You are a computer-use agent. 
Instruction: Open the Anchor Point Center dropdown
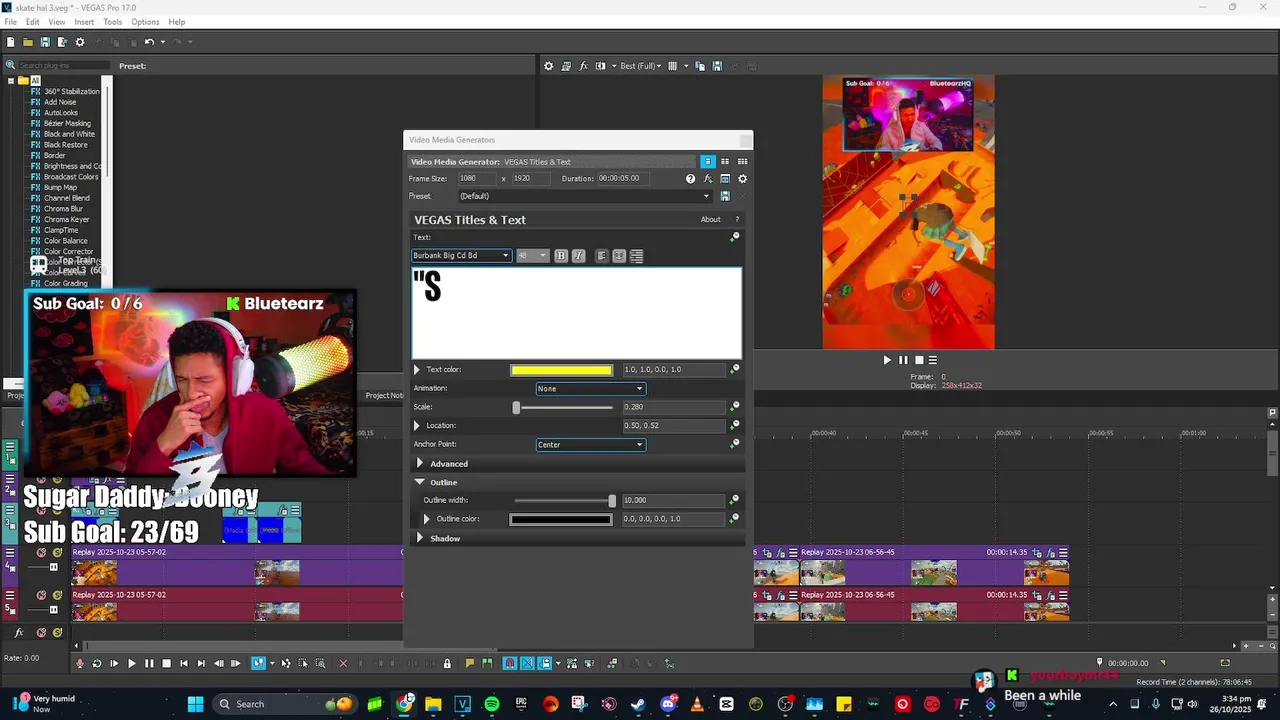tap(590, 444)
